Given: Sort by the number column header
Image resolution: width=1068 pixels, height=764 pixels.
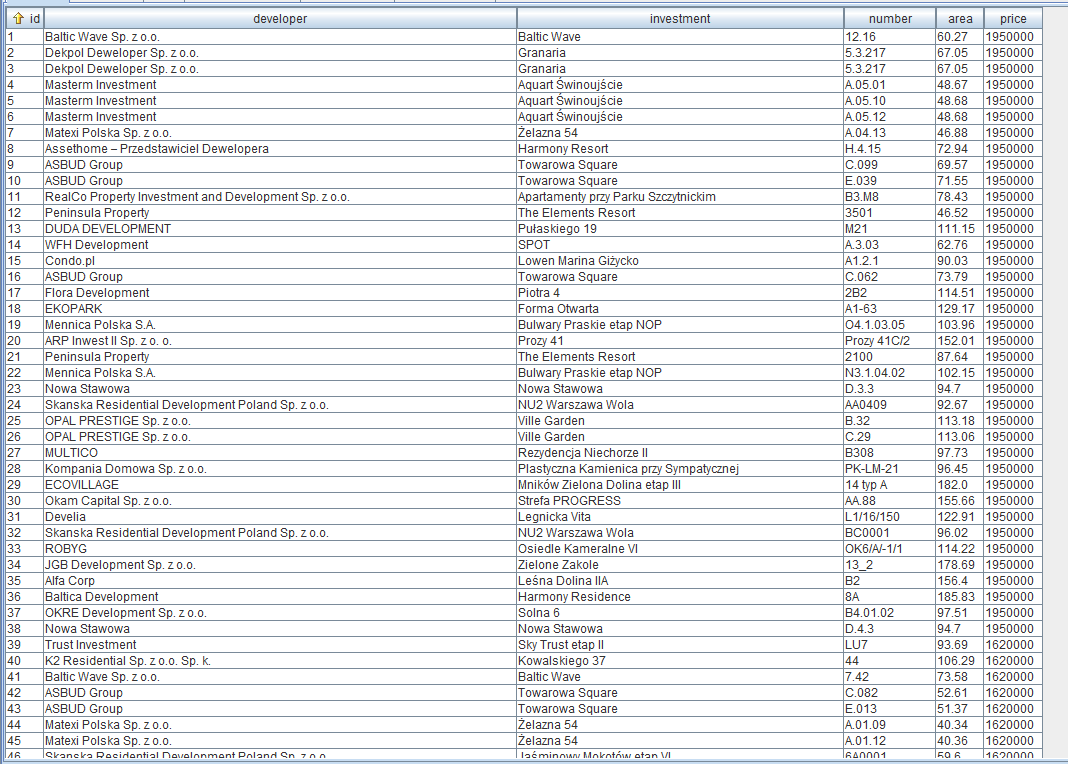Looking at the screenshot, I should [889, 19].
